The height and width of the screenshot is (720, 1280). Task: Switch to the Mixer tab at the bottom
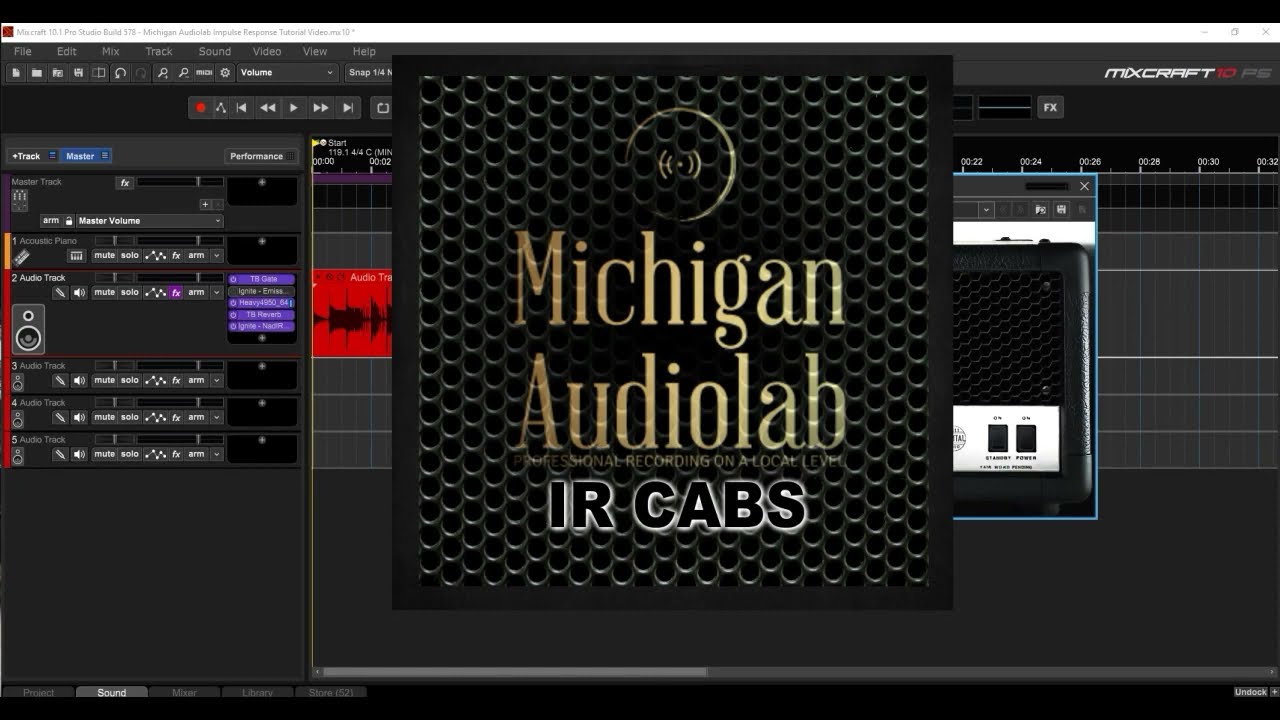pyautogui.click(x=184, y=692)
